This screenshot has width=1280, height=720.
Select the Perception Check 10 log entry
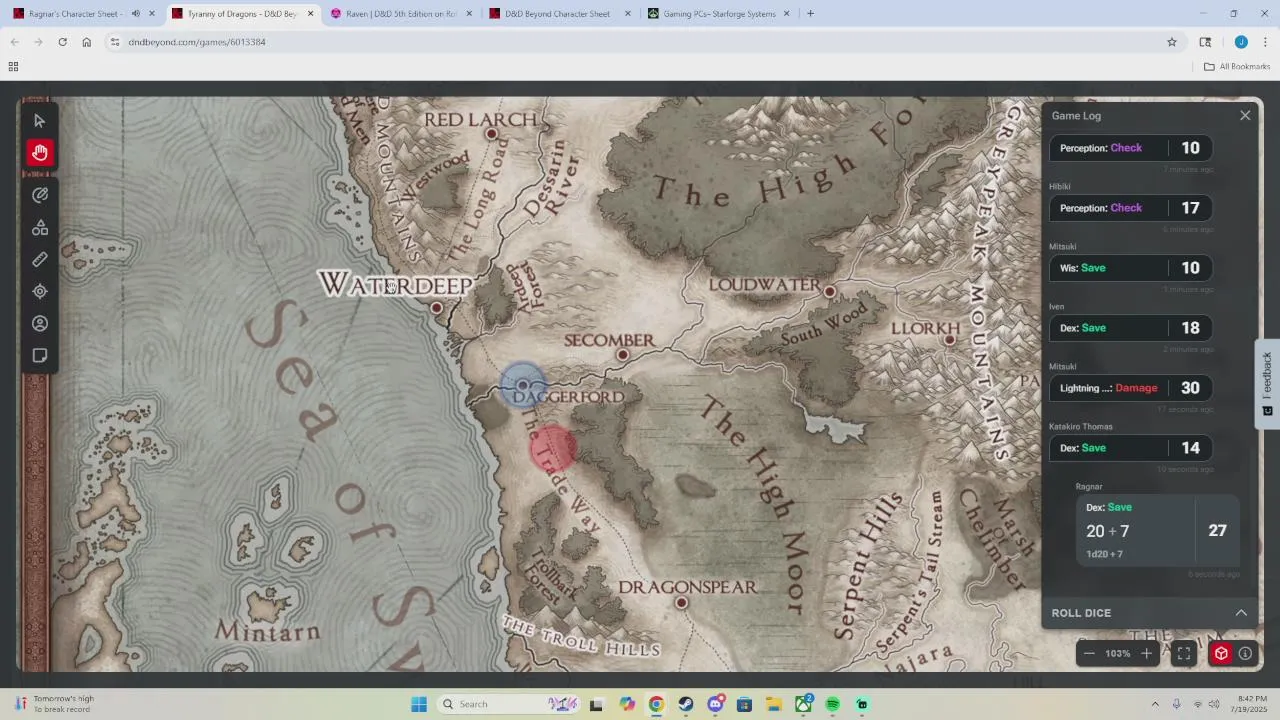tap(1131, 148)
